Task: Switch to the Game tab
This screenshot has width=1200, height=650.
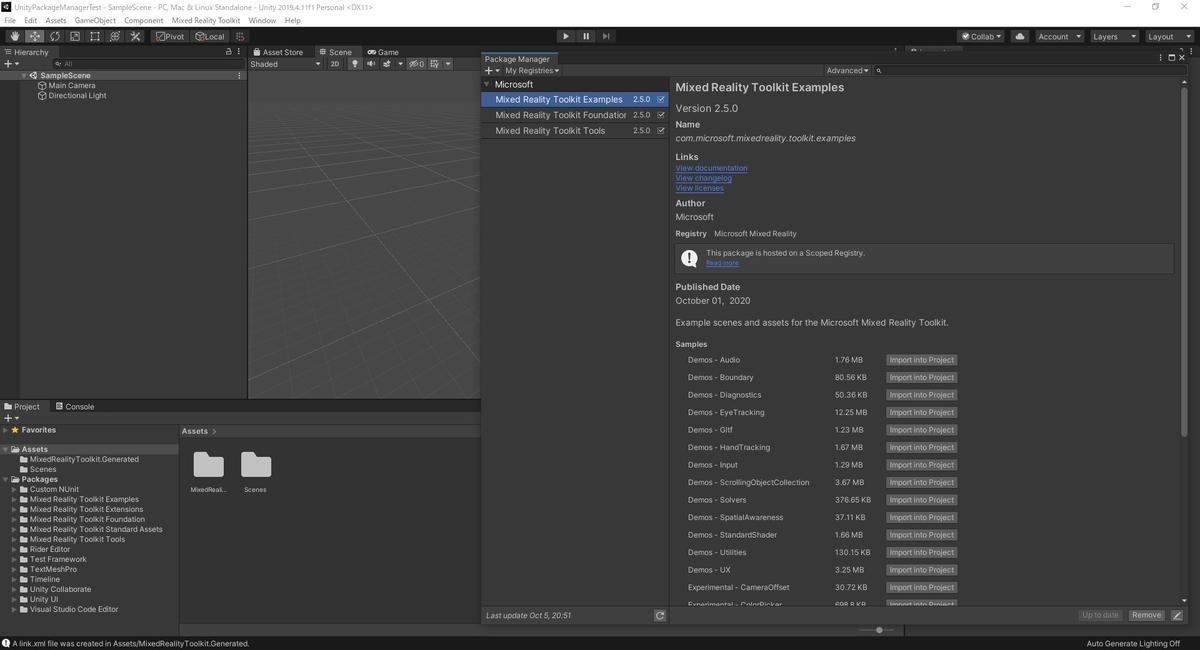Action: tap(383, 52)
